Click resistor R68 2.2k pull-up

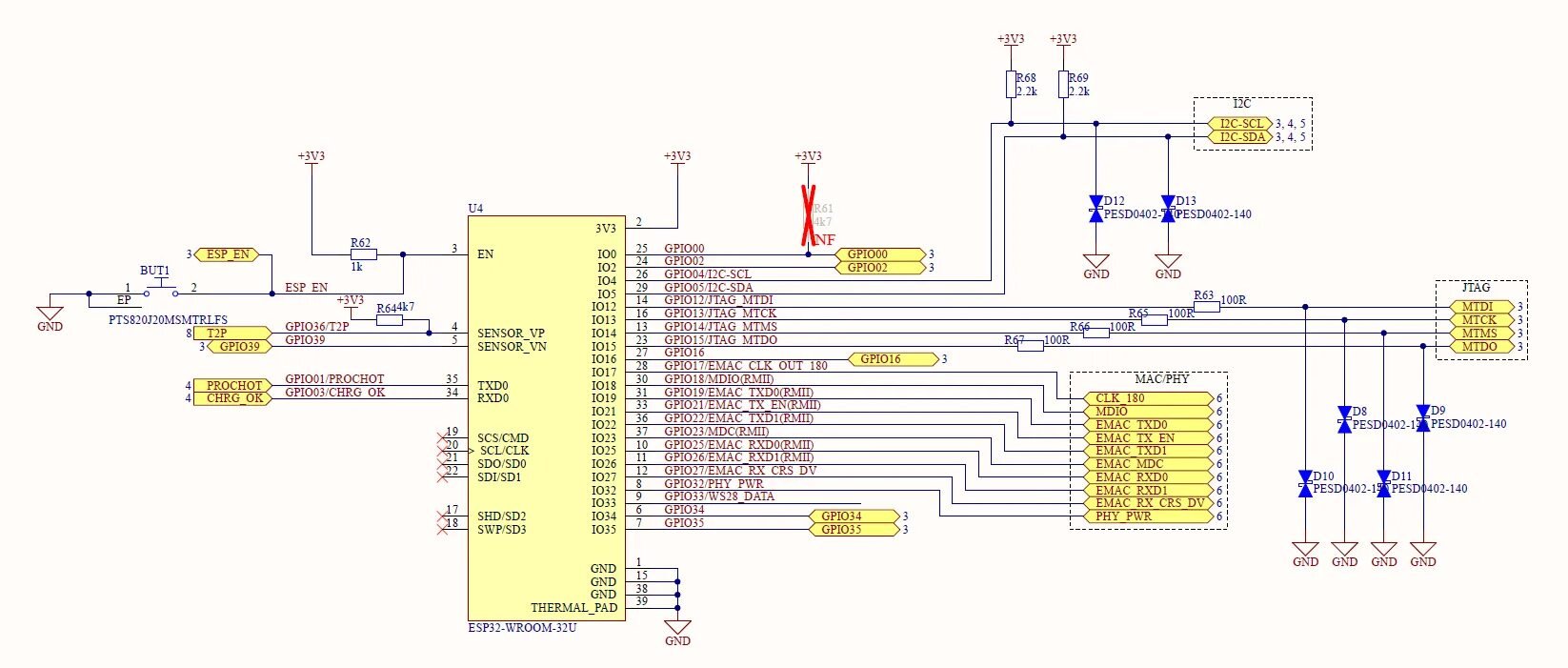[1011, 85]
